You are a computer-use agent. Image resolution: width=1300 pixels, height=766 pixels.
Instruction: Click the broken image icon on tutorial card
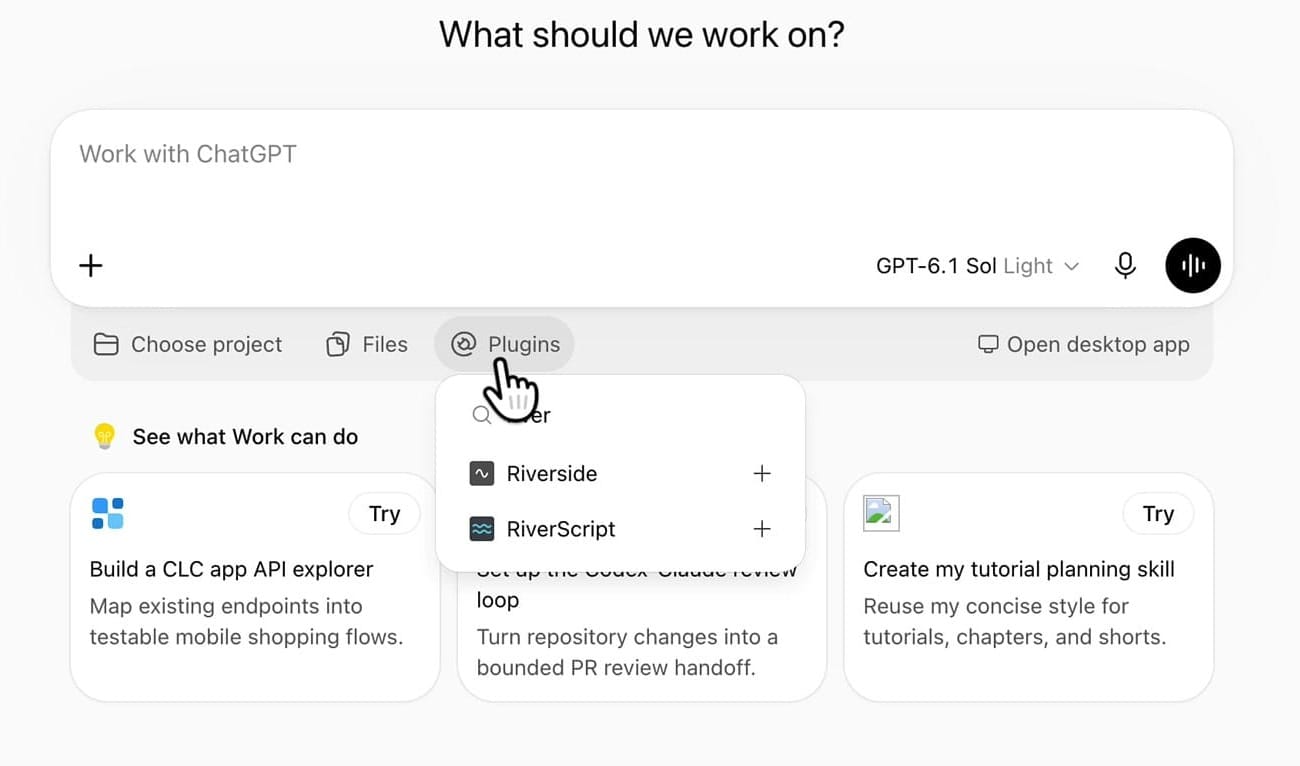[881, 513]
